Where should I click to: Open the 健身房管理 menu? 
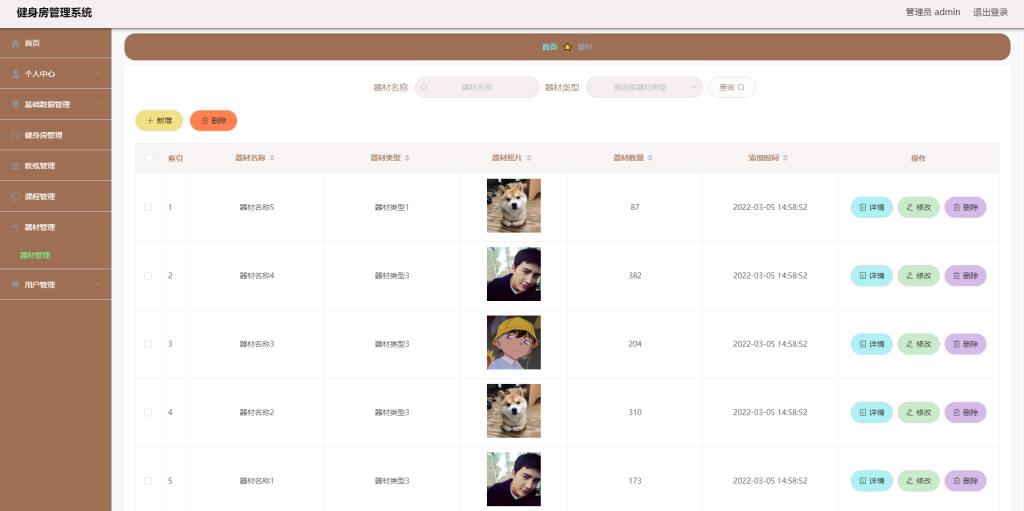tap(56, 135)
